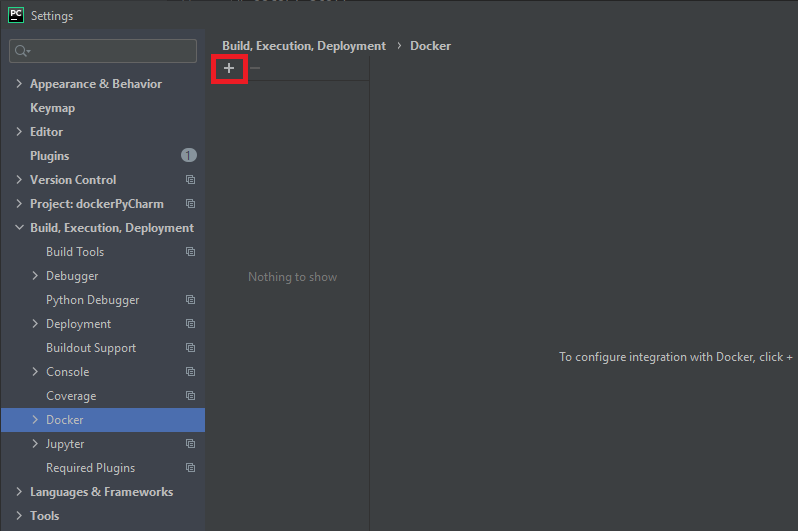Open the Keymap settings page
Viewport: 798px width, 531px height.
[52, 108]
